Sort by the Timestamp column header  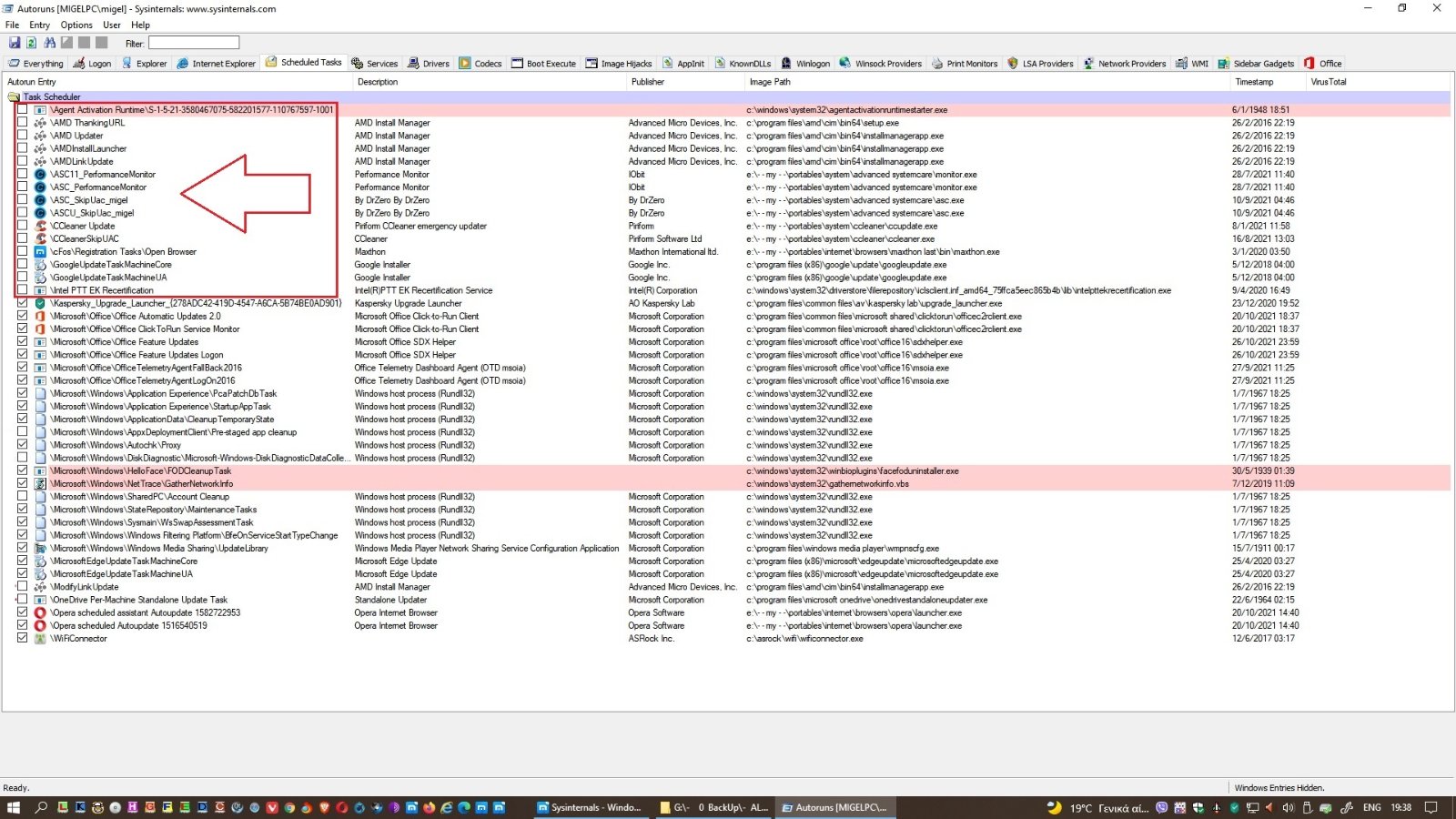click(1254, 82)
